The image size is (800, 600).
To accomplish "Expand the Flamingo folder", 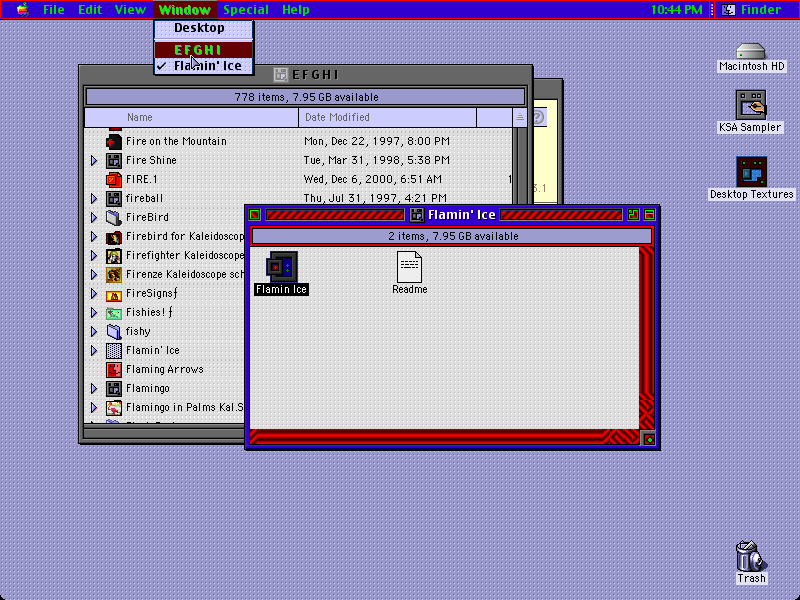I will tap(94, 388).
